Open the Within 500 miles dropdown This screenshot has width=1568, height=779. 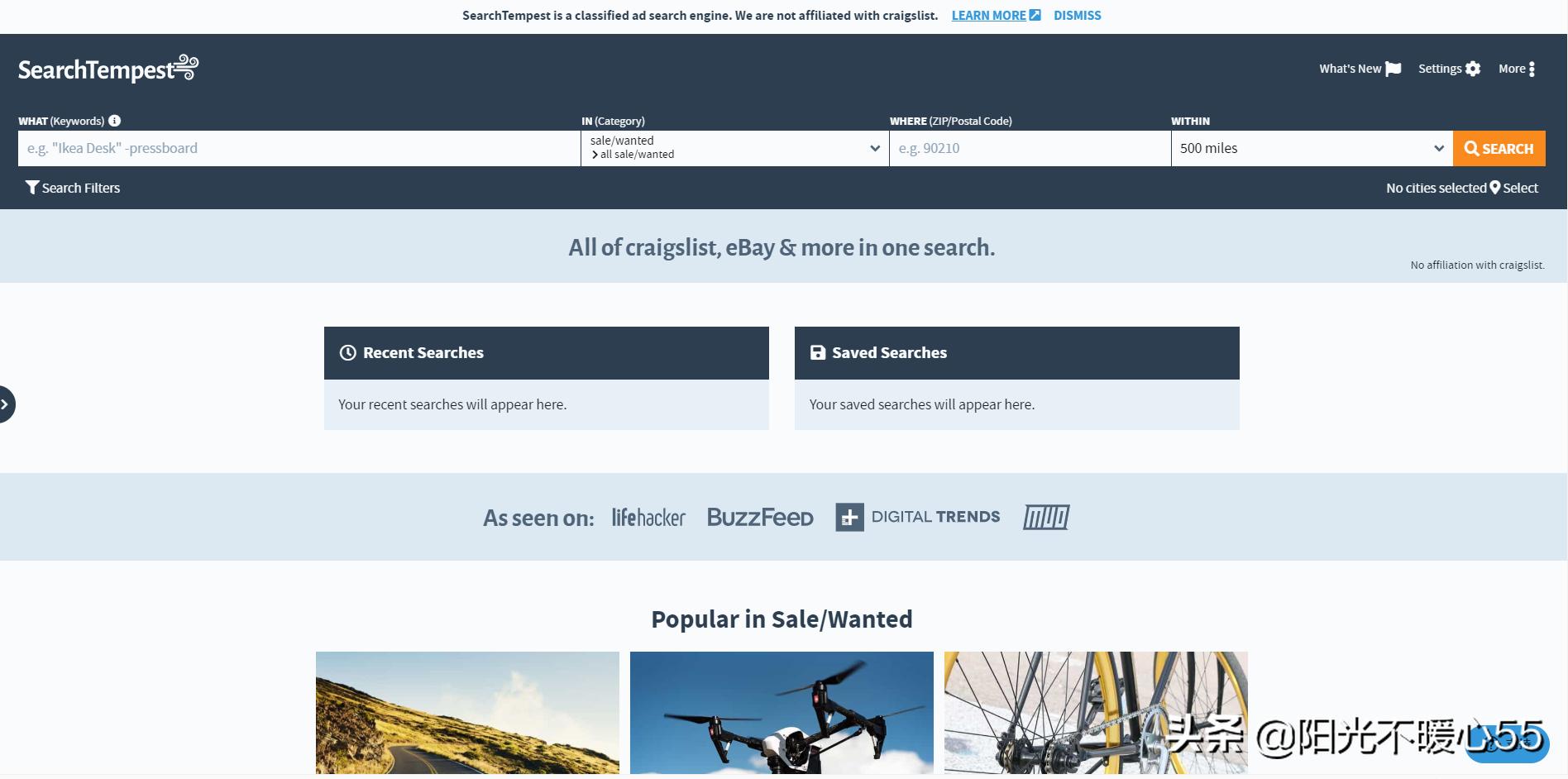(x=1312, y=148)
